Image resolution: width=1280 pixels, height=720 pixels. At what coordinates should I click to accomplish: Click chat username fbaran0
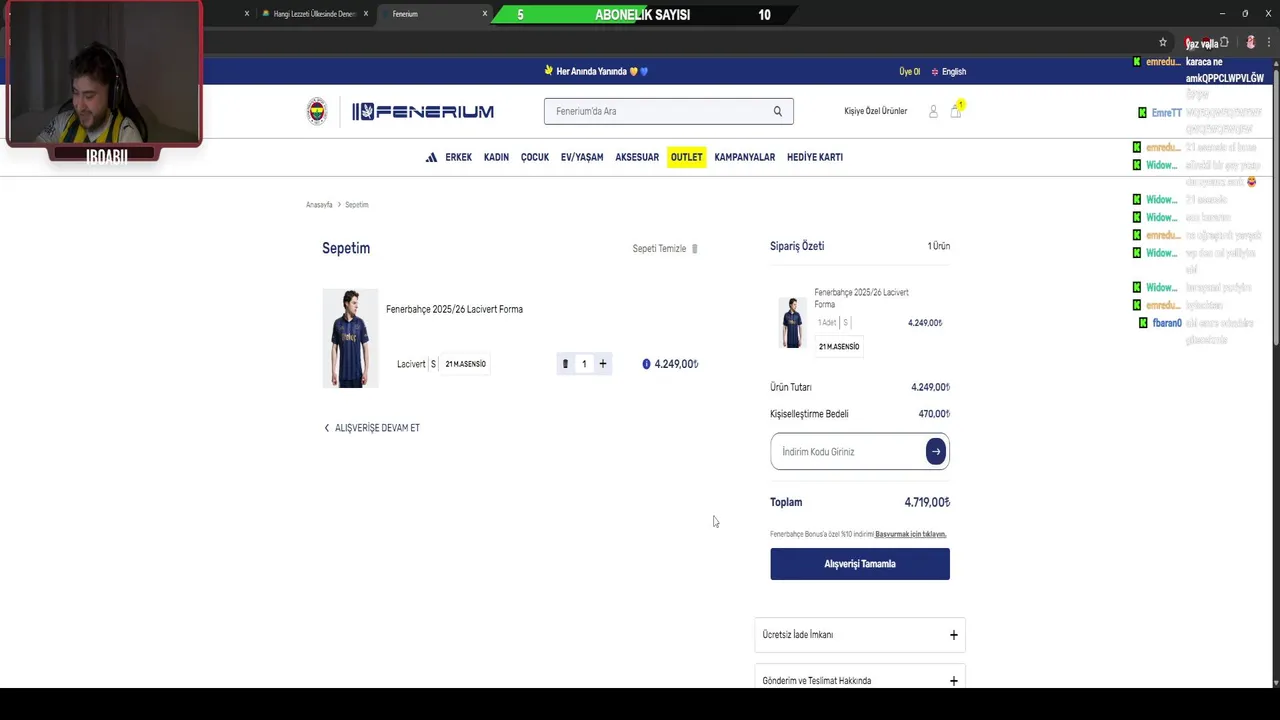(x=1167, y=323)
